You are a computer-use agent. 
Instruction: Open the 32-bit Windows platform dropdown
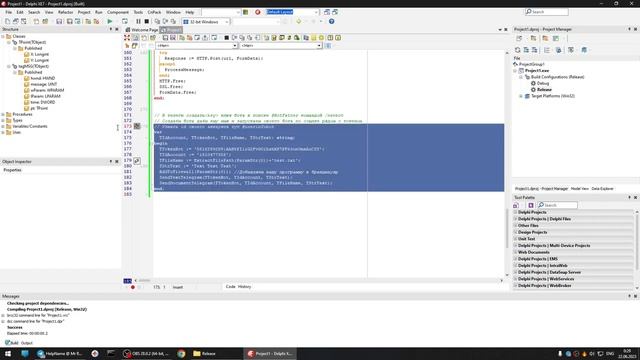[227, 22]
